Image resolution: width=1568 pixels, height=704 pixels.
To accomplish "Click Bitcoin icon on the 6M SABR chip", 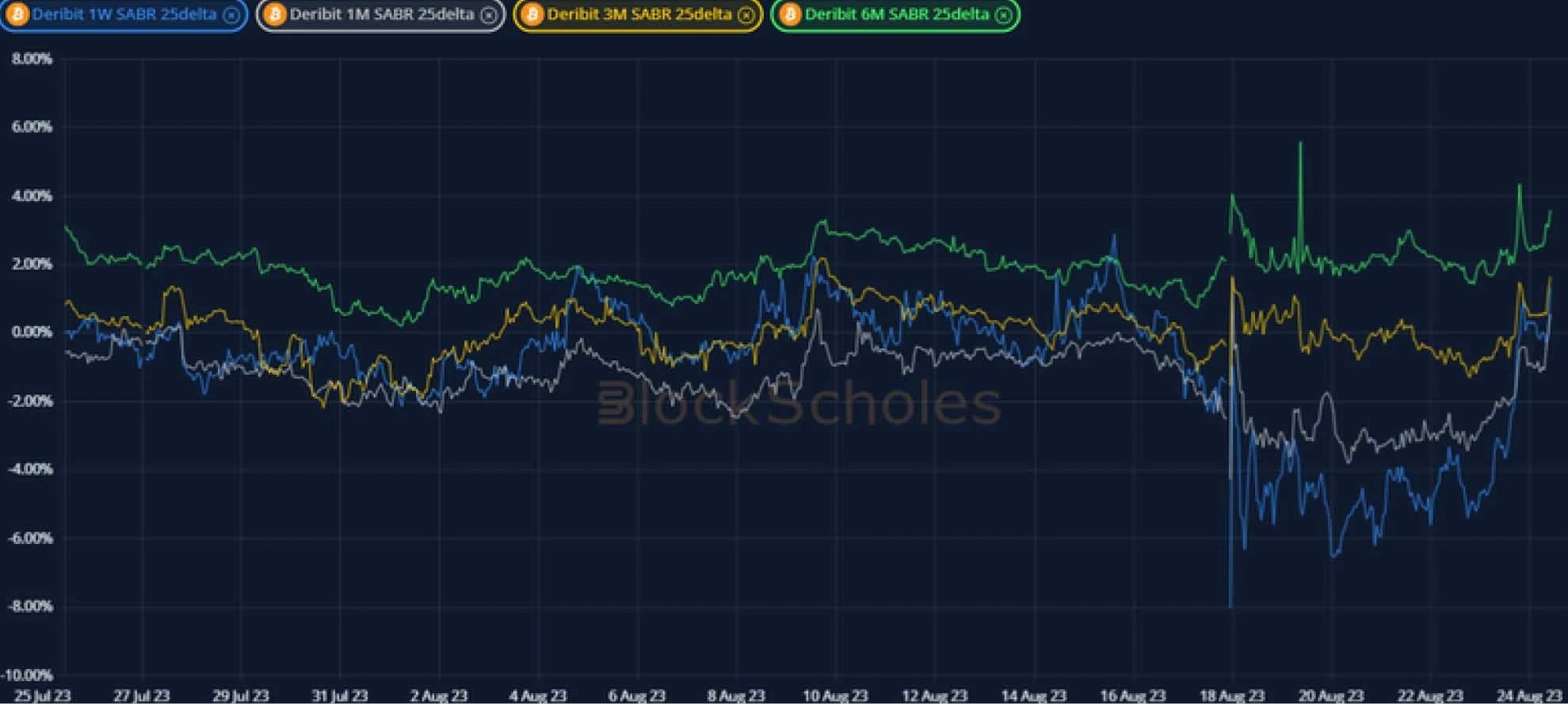I will (789, 14).
